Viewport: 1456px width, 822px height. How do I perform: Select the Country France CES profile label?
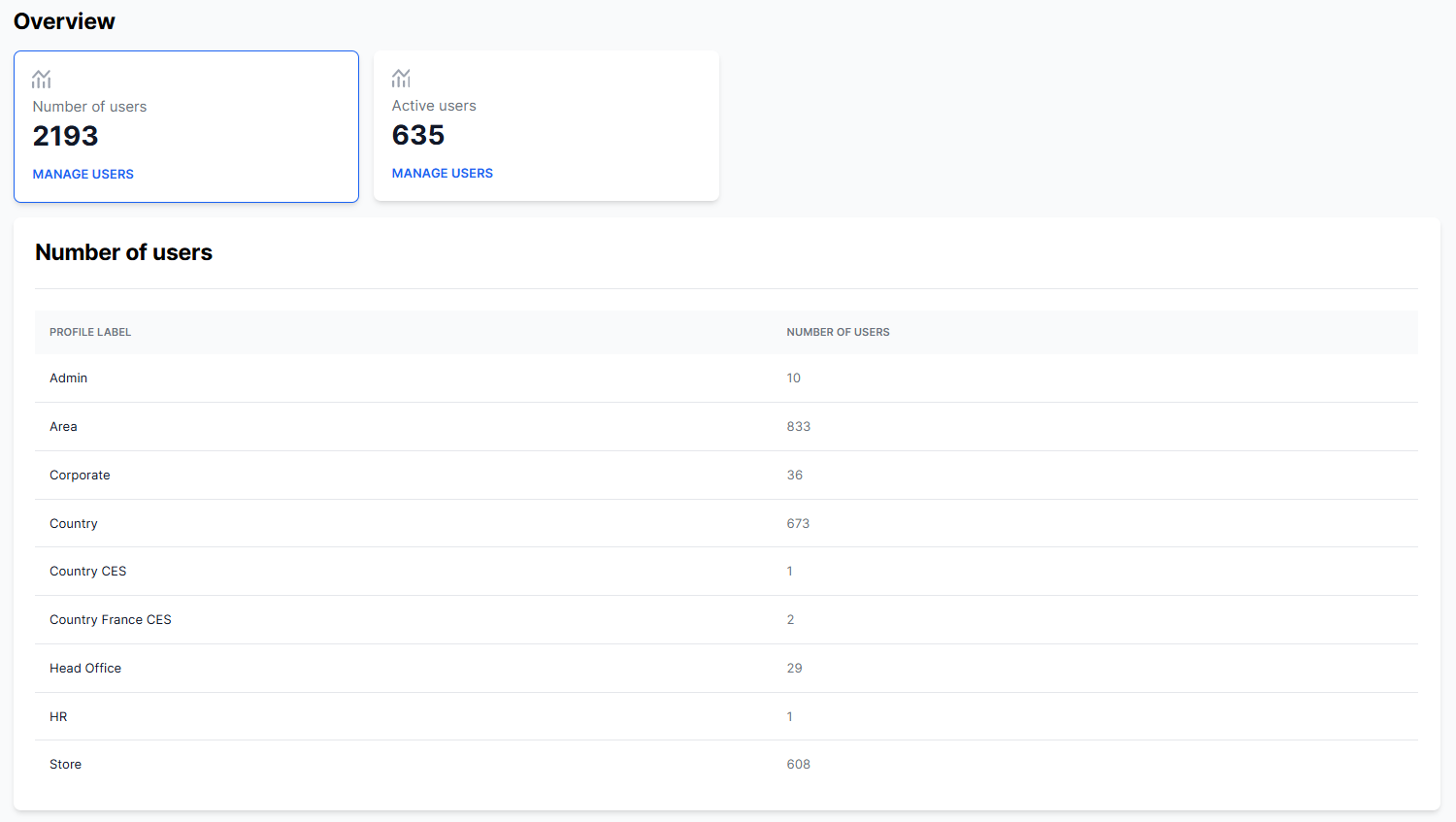click(x=111, y=620)
